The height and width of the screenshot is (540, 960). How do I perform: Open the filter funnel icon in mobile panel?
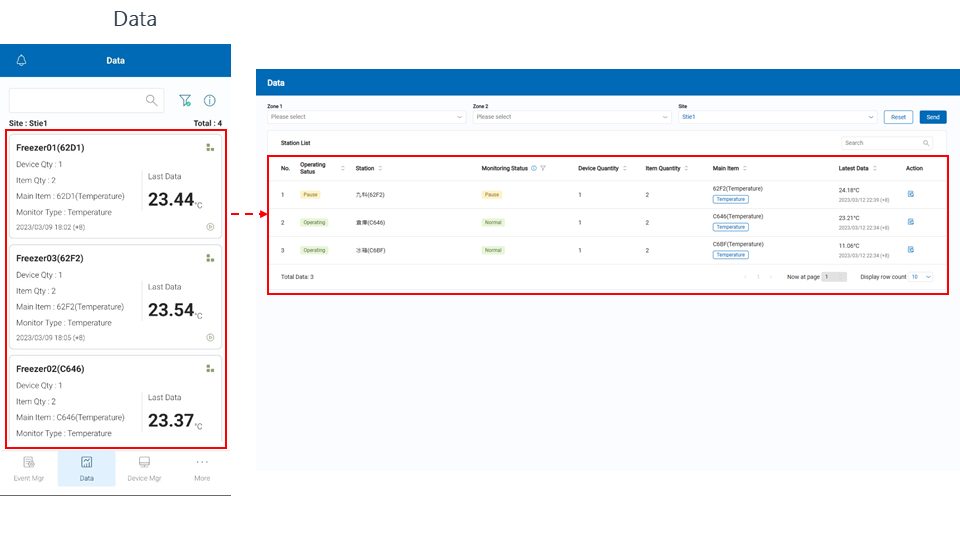(185, 100)
